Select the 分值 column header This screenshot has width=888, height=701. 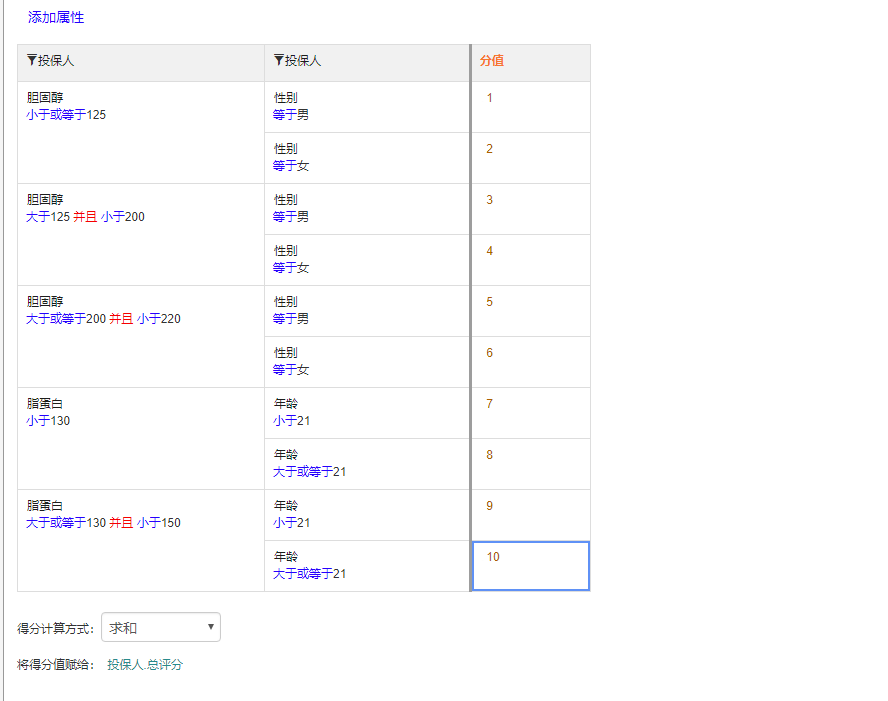point(492,61)
